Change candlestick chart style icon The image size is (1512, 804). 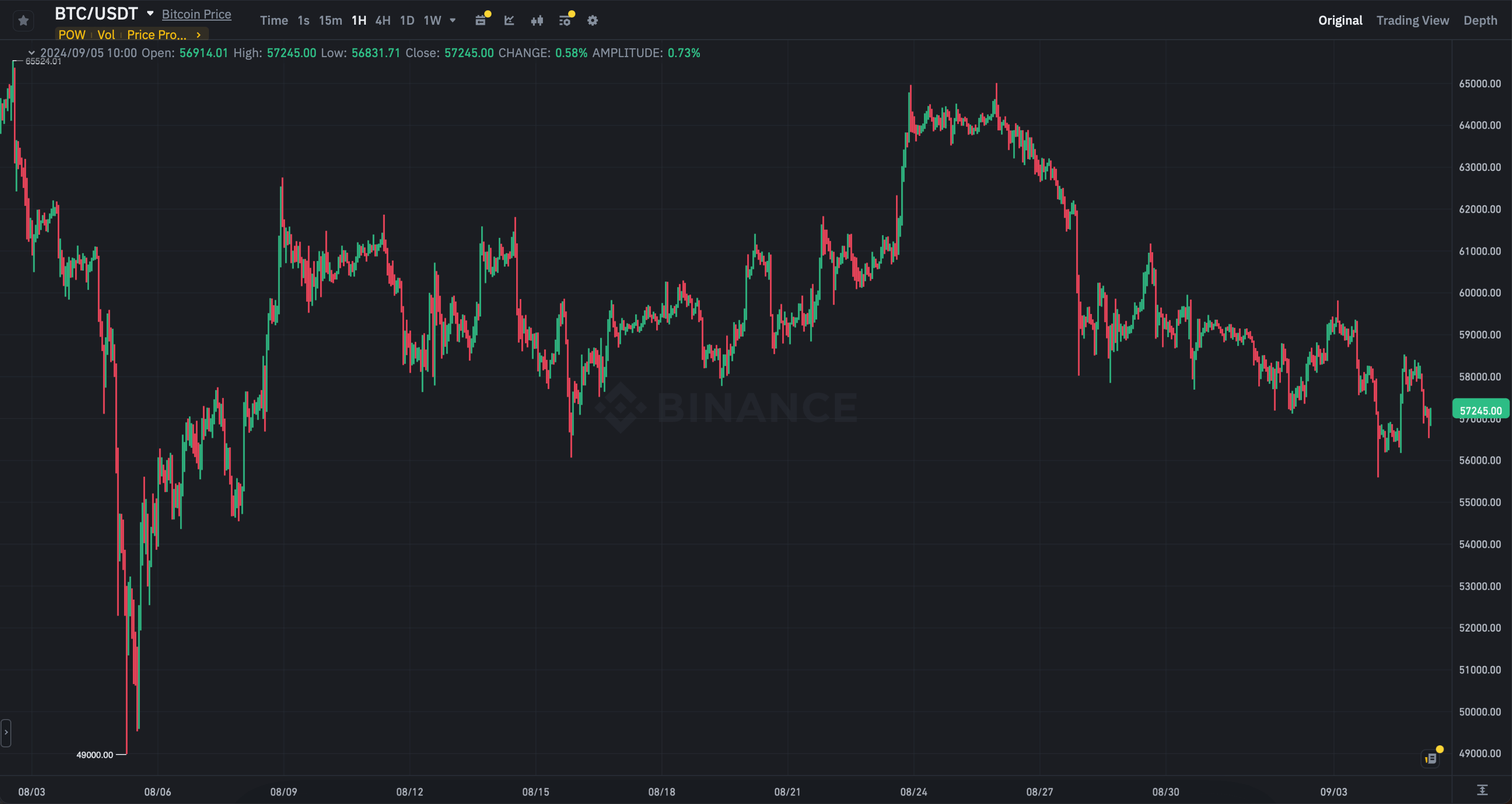coord(536,21)
